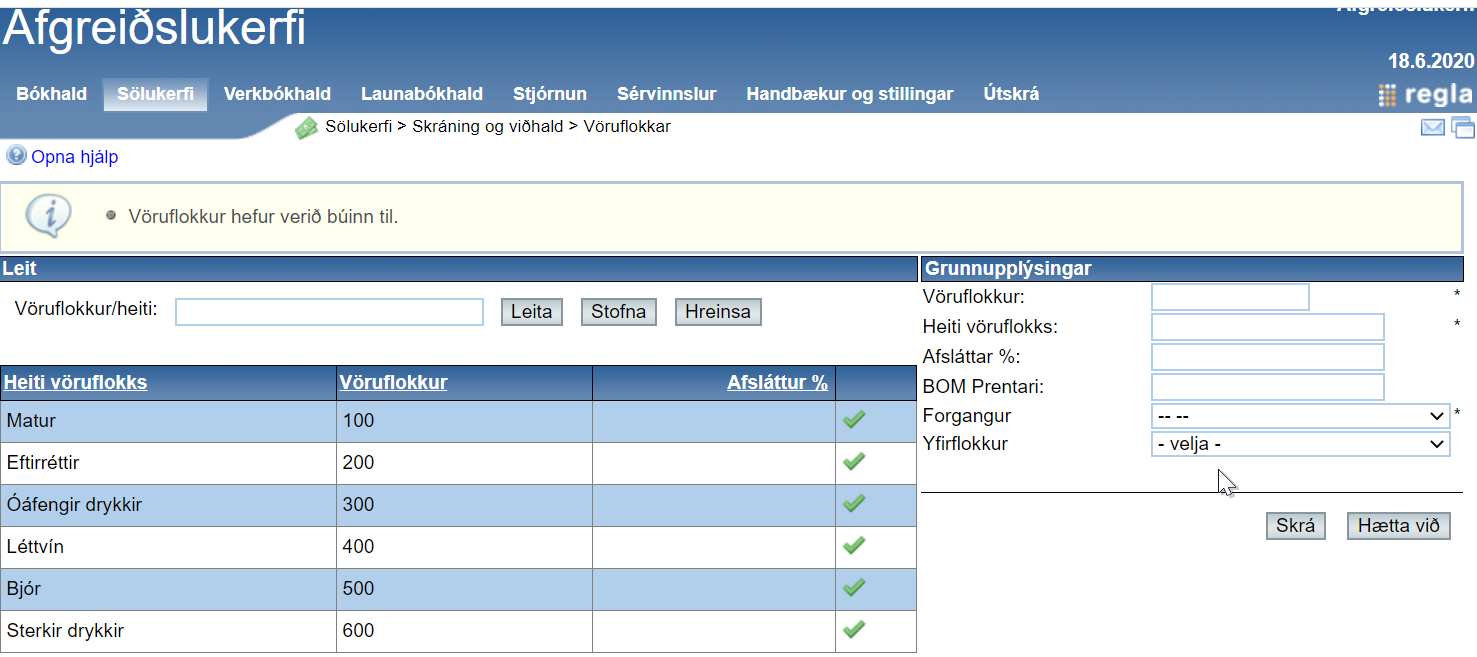Go to the Launabókhald menu
This screenshot has height=657, width=1477.
[x=421, y=94]
